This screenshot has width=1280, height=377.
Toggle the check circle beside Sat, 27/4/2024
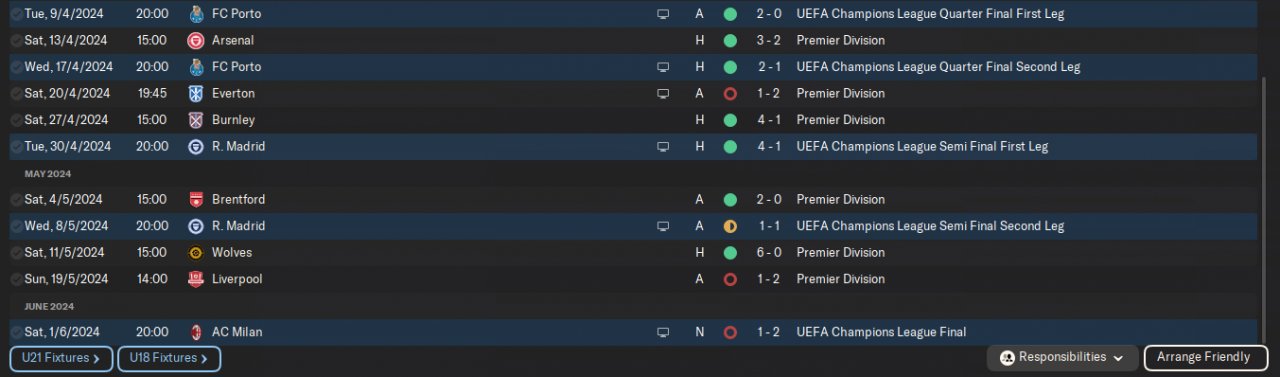click(x=16, y=120)
